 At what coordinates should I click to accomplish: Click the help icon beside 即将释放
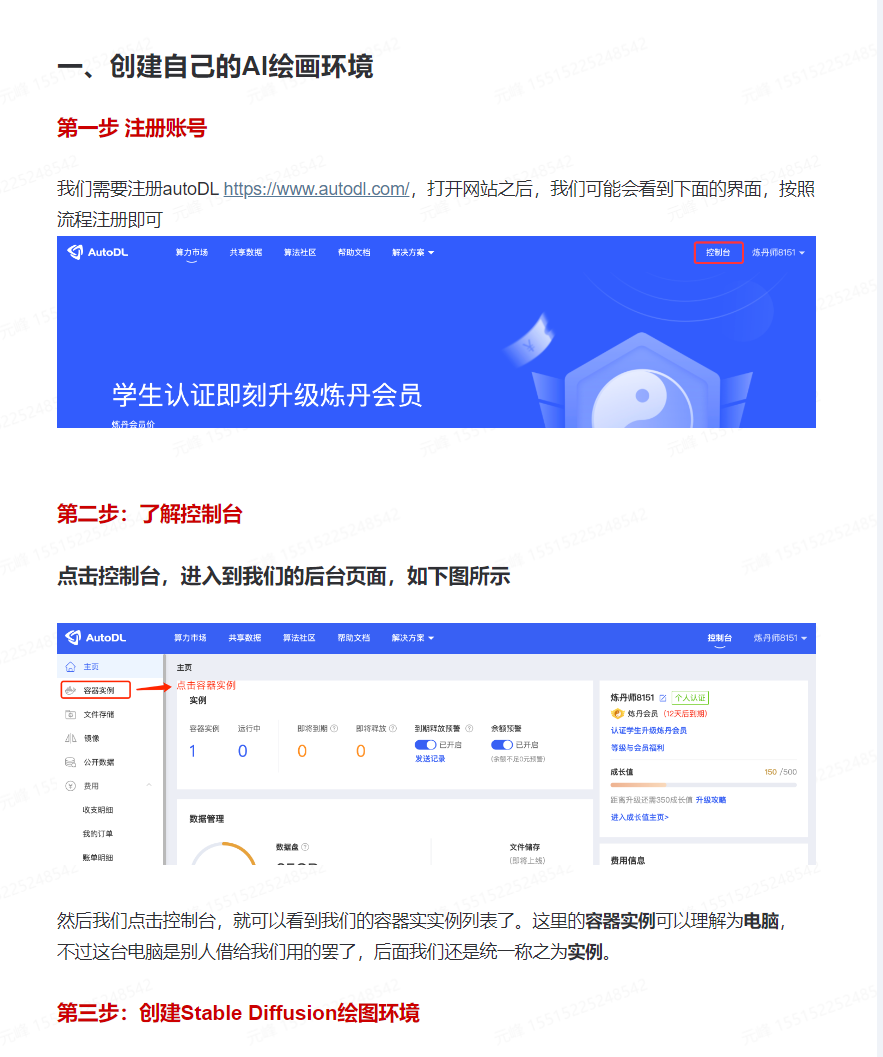(393, 729)
